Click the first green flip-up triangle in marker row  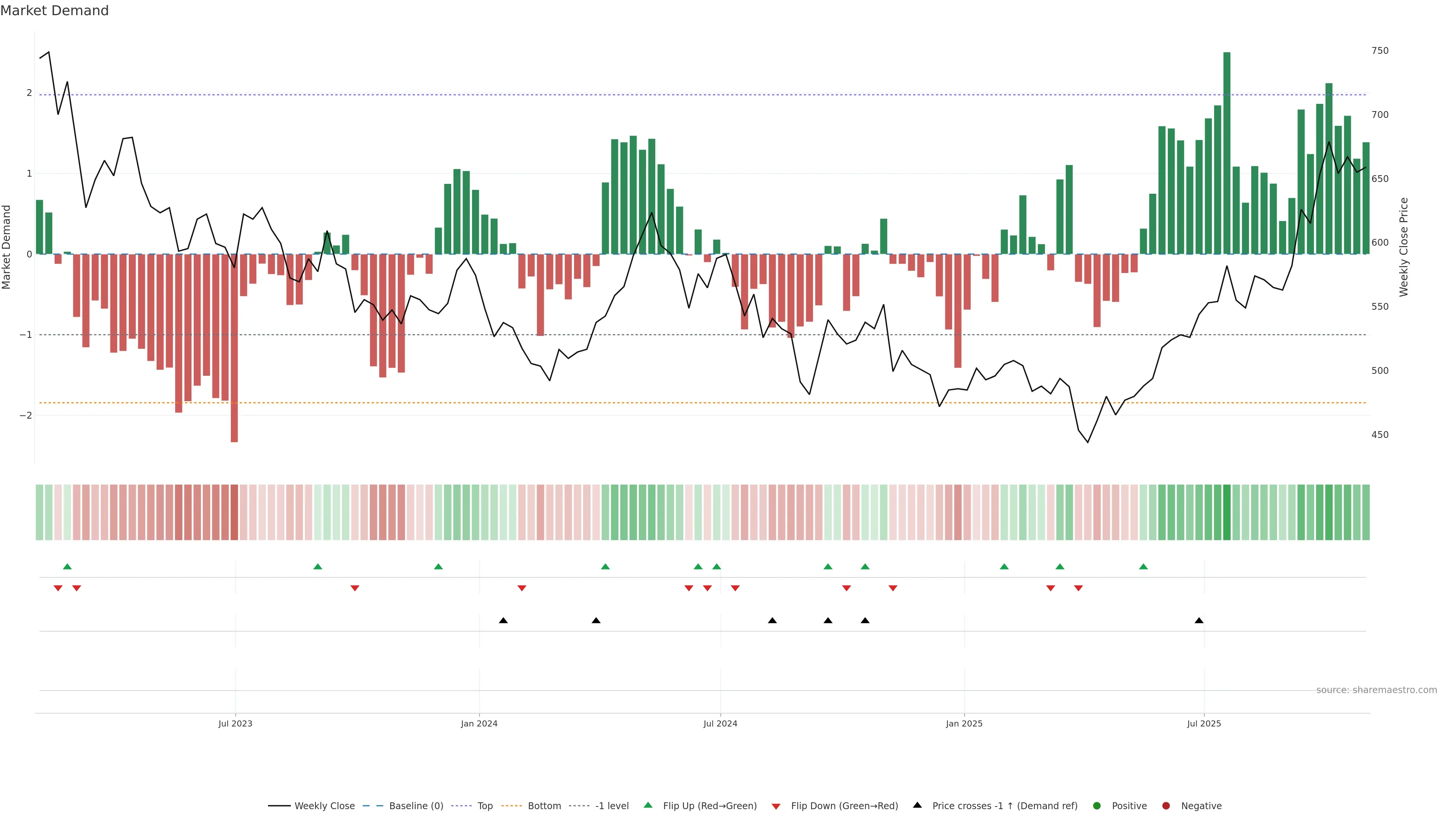point(67,566)
